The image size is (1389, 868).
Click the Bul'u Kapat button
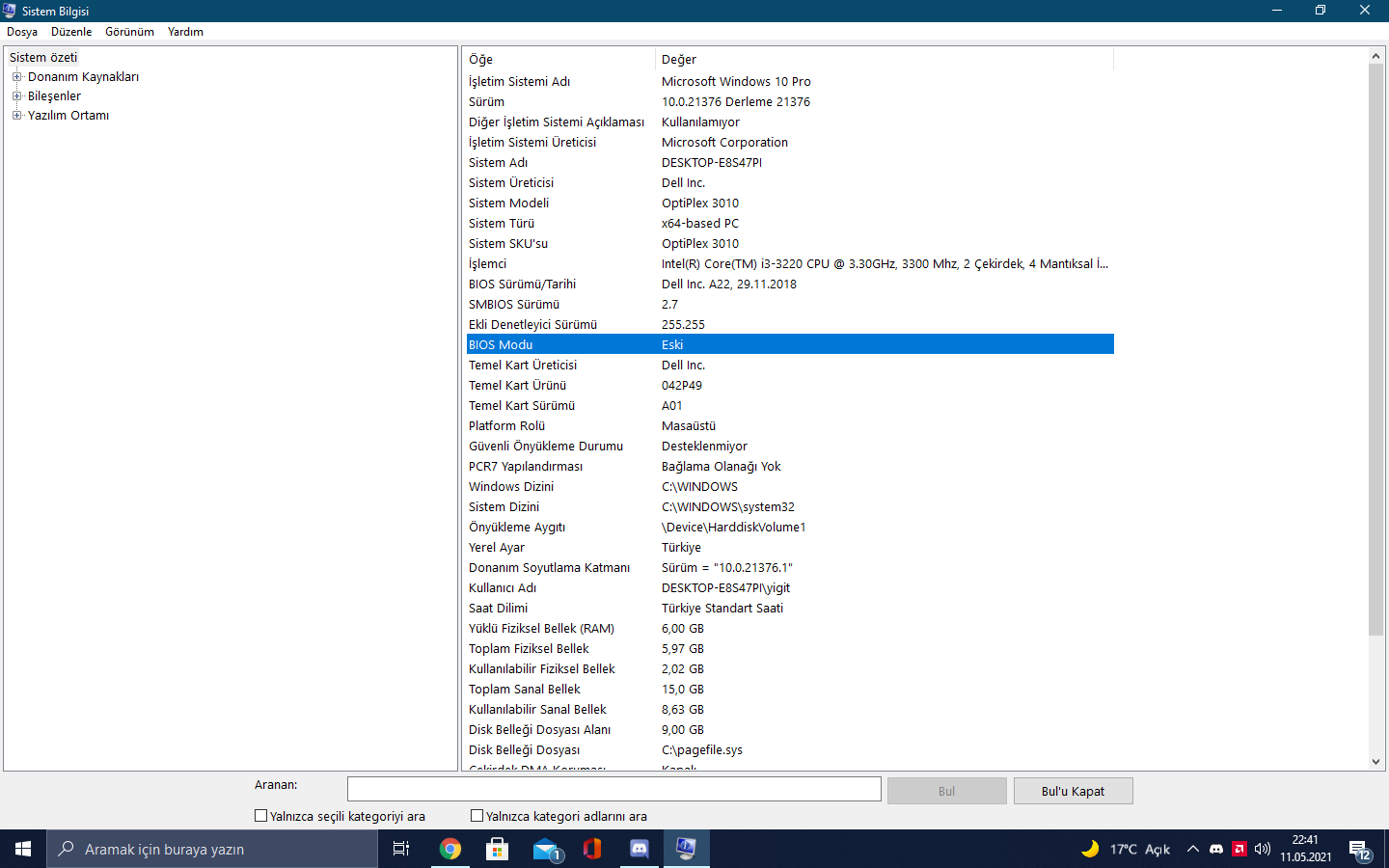[x=1074, y=791]
